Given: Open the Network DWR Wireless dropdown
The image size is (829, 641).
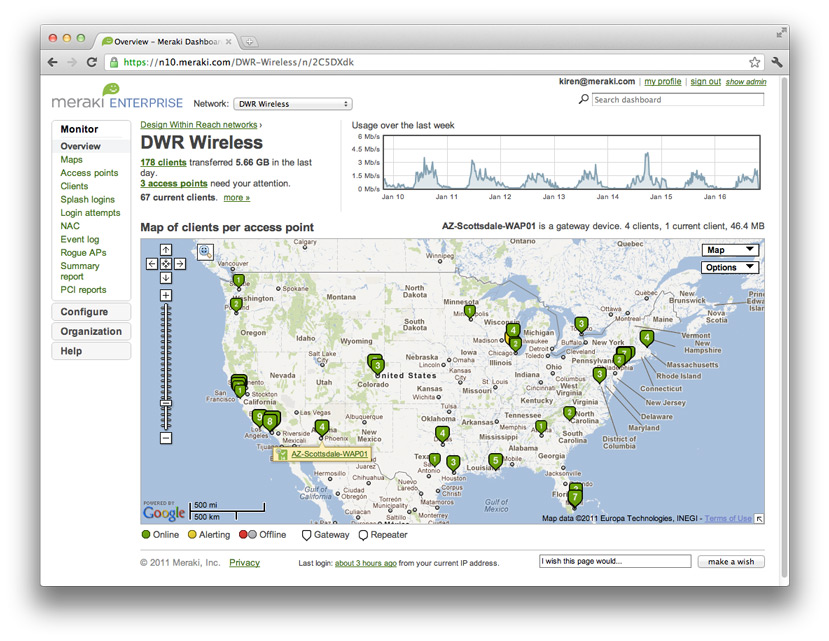Looking at the screenshot, I should click(x=293, y=104).
